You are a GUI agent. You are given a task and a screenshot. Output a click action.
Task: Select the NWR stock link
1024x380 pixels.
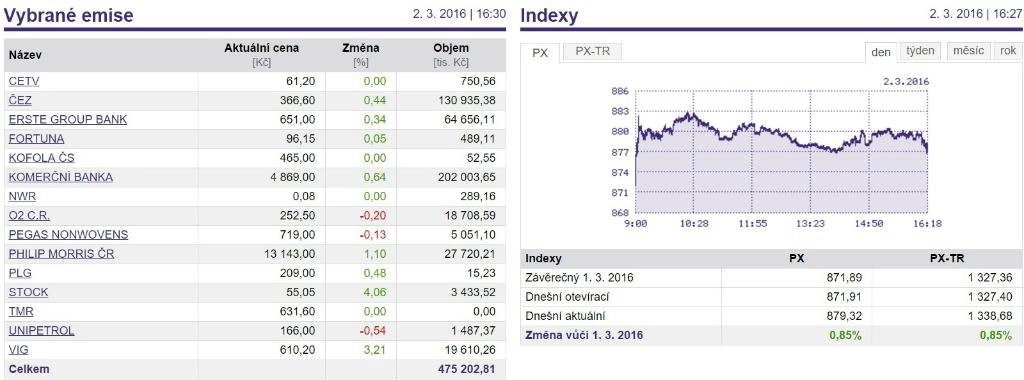pos(22,196)
